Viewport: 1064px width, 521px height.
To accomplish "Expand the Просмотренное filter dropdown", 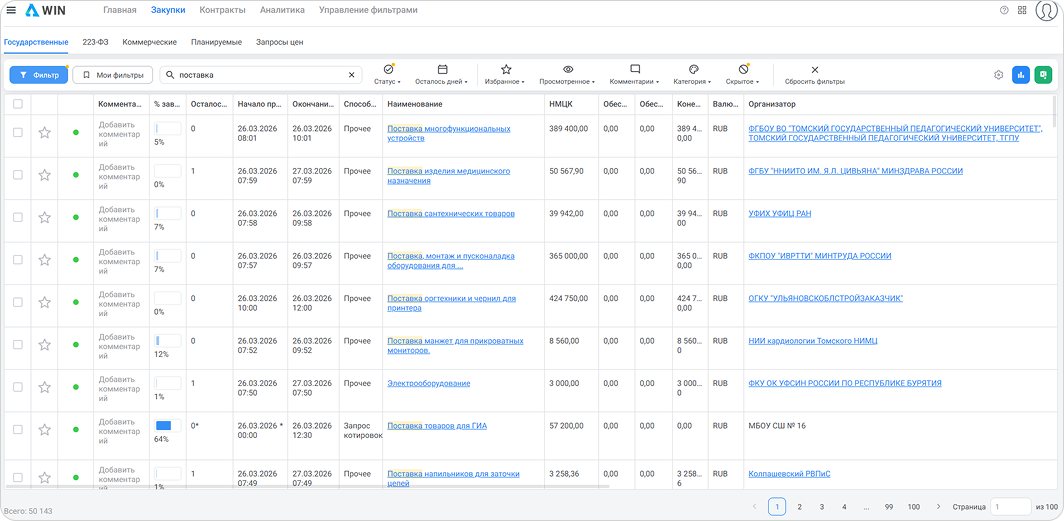I will coord(567,75).
